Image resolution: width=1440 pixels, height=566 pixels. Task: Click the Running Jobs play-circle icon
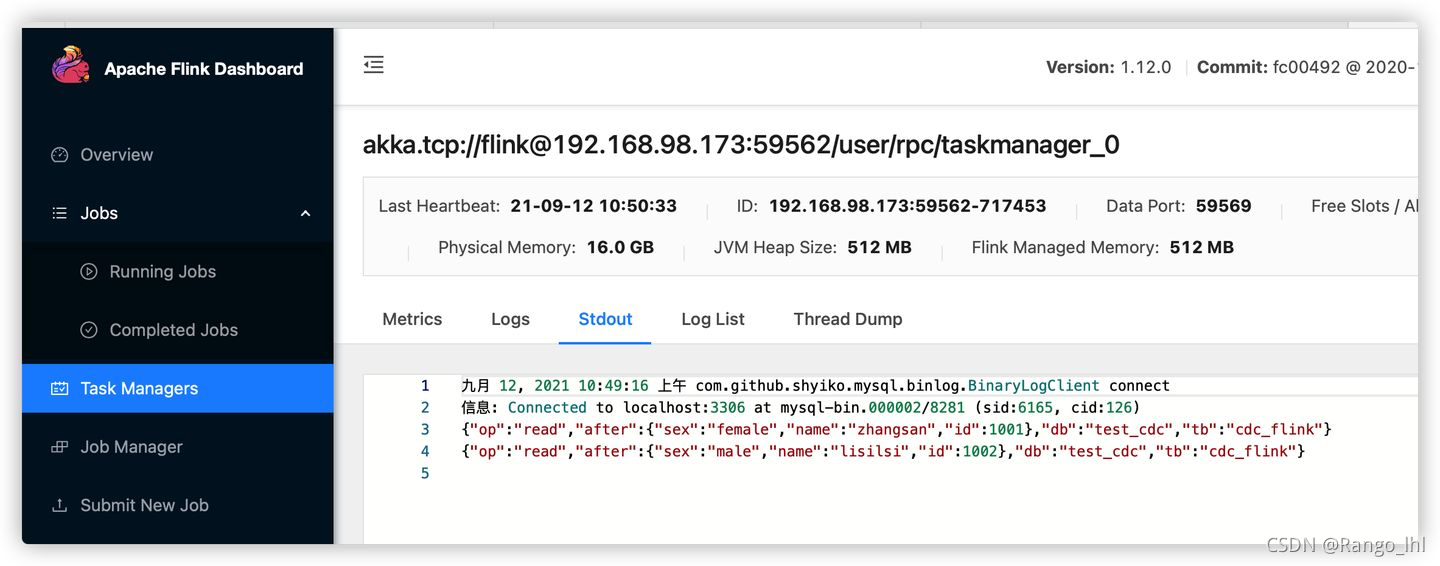[x=89, y=272]
